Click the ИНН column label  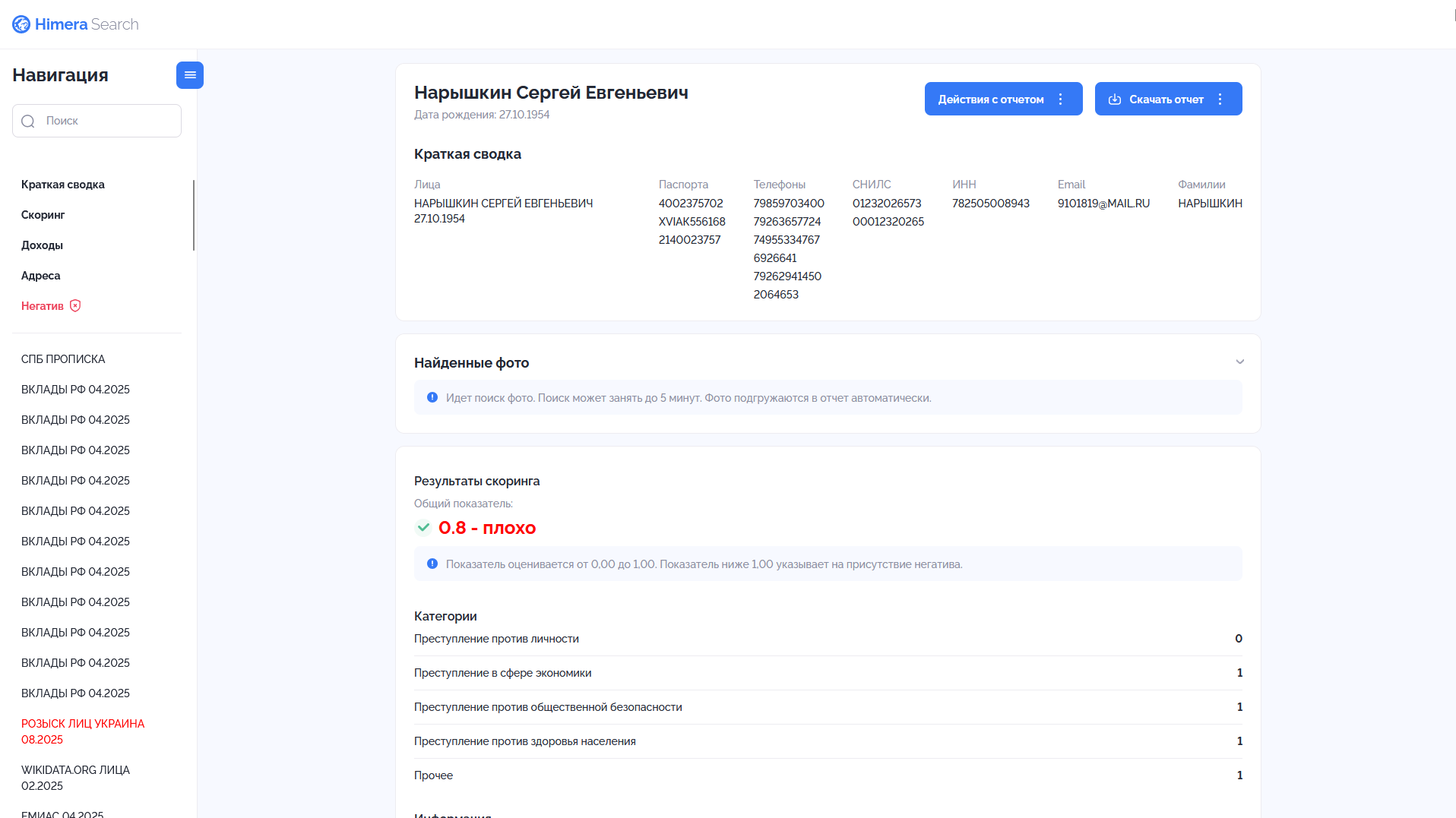[x=964, y=185]
